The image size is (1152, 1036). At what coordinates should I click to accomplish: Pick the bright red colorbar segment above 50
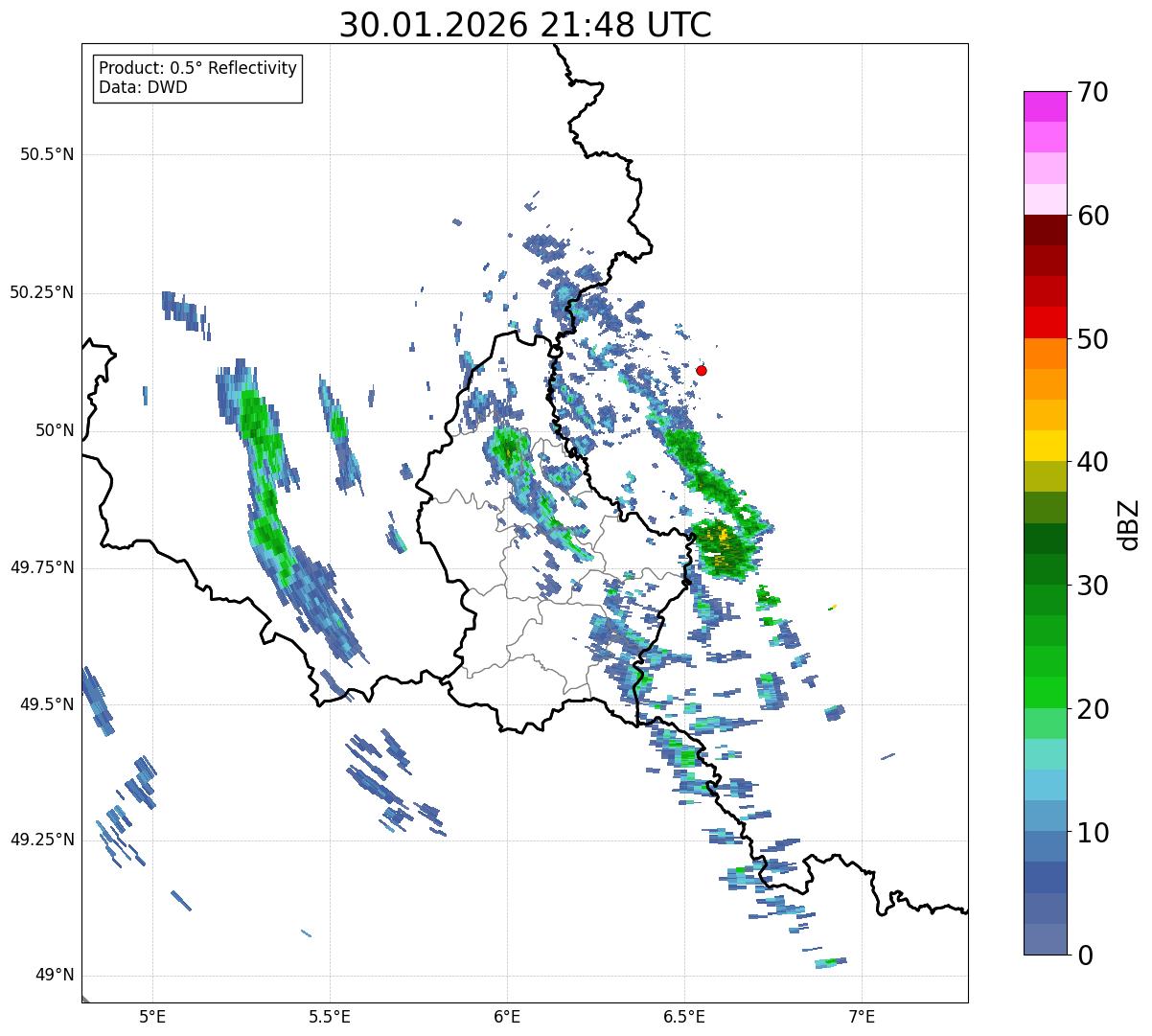click(x=1045, y=322)
